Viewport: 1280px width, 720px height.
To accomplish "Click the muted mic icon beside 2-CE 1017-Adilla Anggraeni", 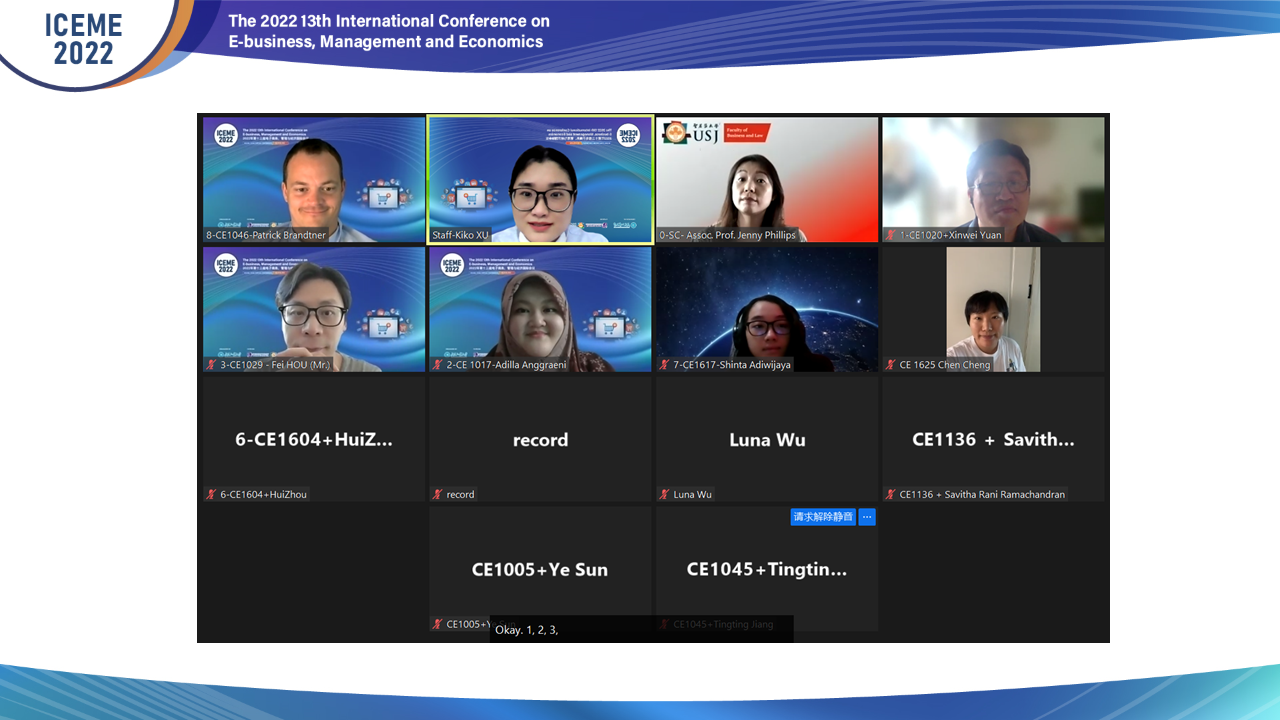I will tap(437, 365).
